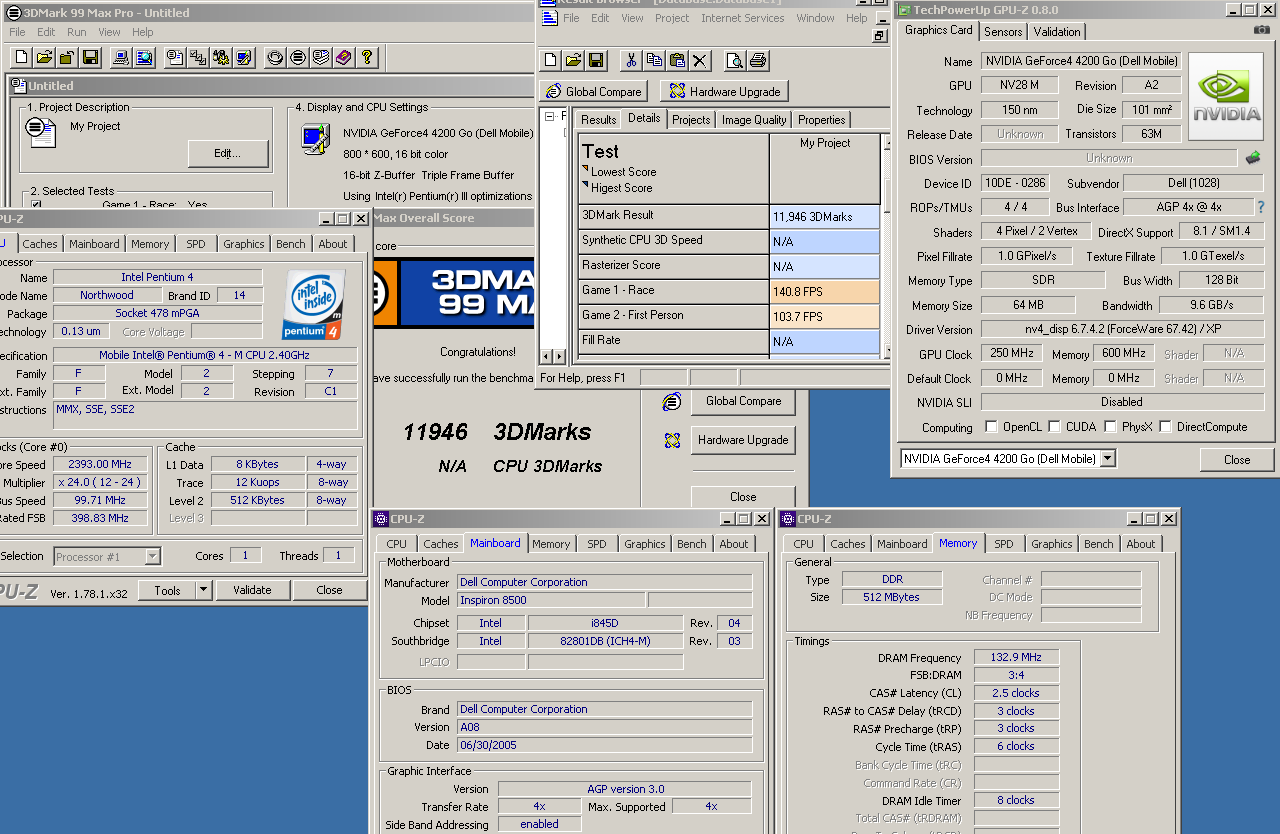Click the GPU Name field in GPU-Z
The image size is (1280, 834).
1081,61
